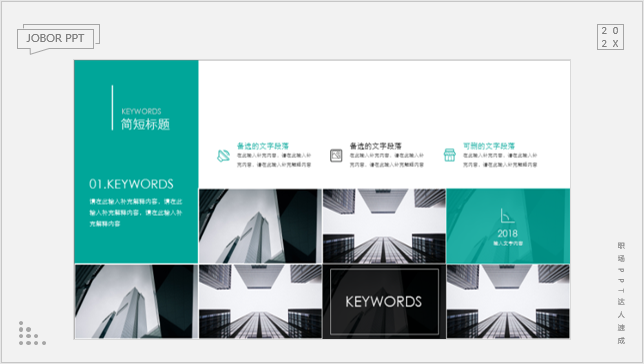Select the teal 备选的文字段落 heading
644x364 pixels.
263,146
